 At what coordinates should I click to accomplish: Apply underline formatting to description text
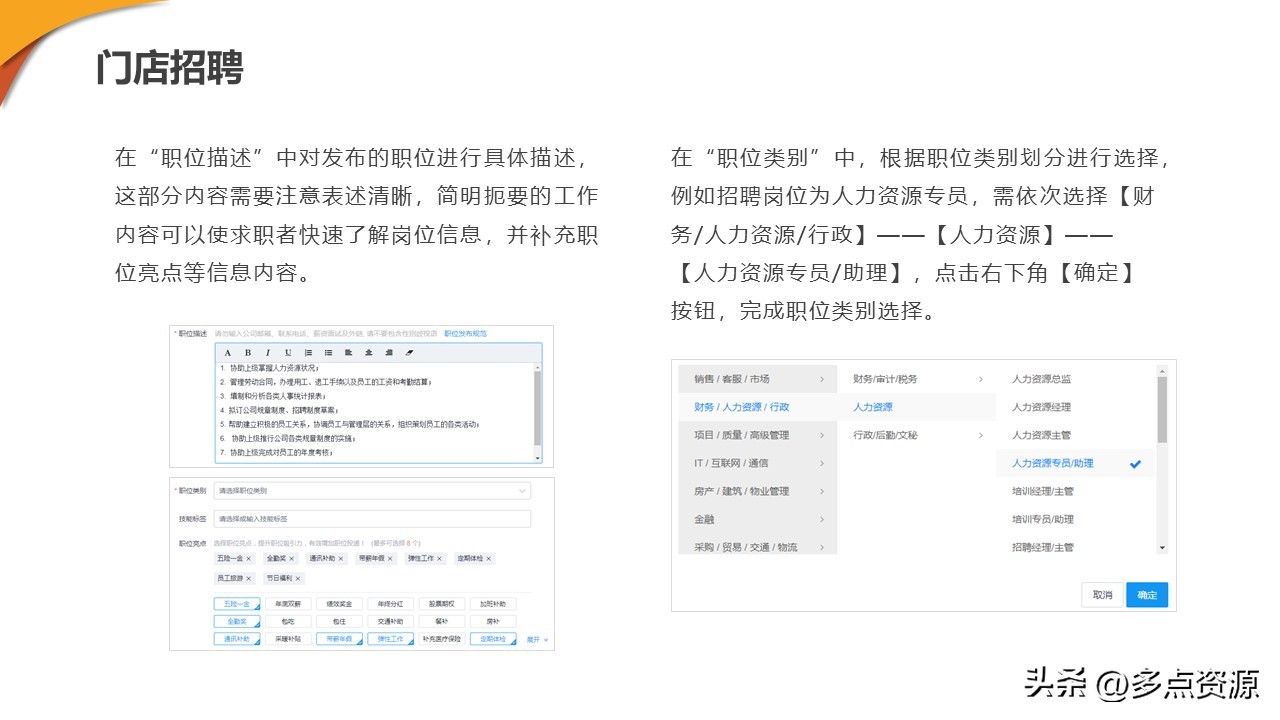pyautogui.click(x=288, y=353)
